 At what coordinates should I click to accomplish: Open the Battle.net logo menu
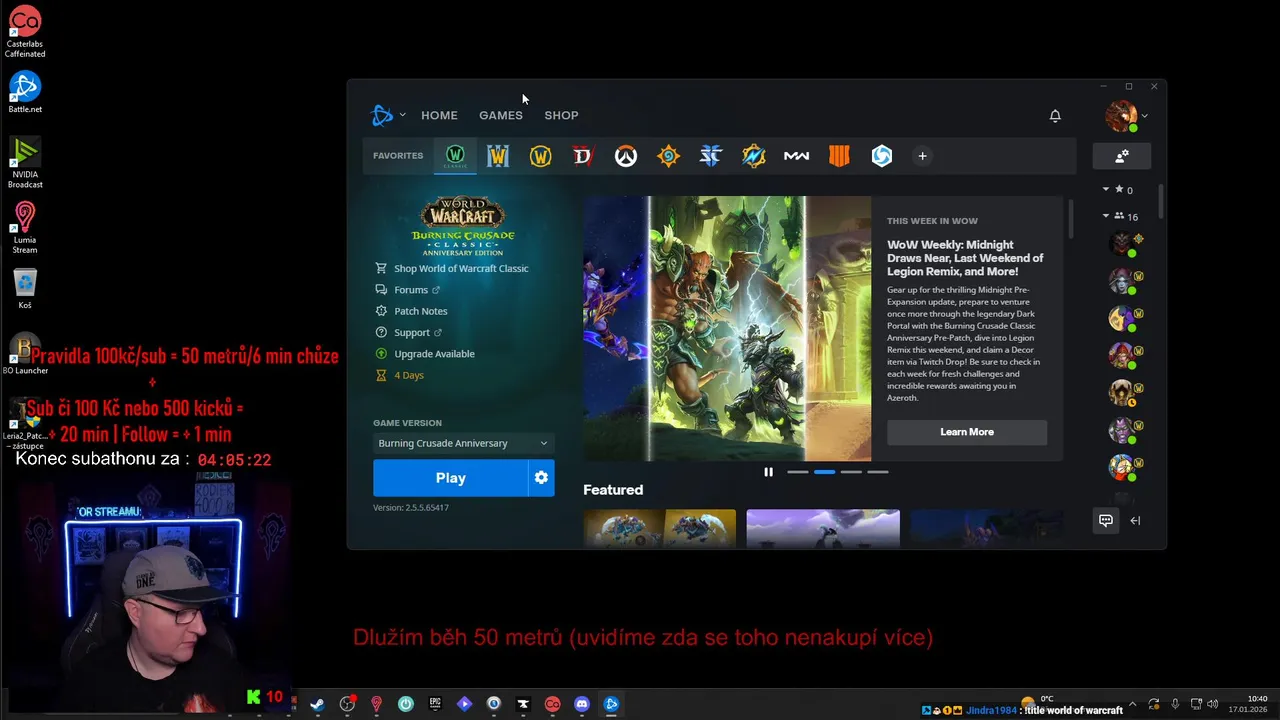[x=387, y=115]
